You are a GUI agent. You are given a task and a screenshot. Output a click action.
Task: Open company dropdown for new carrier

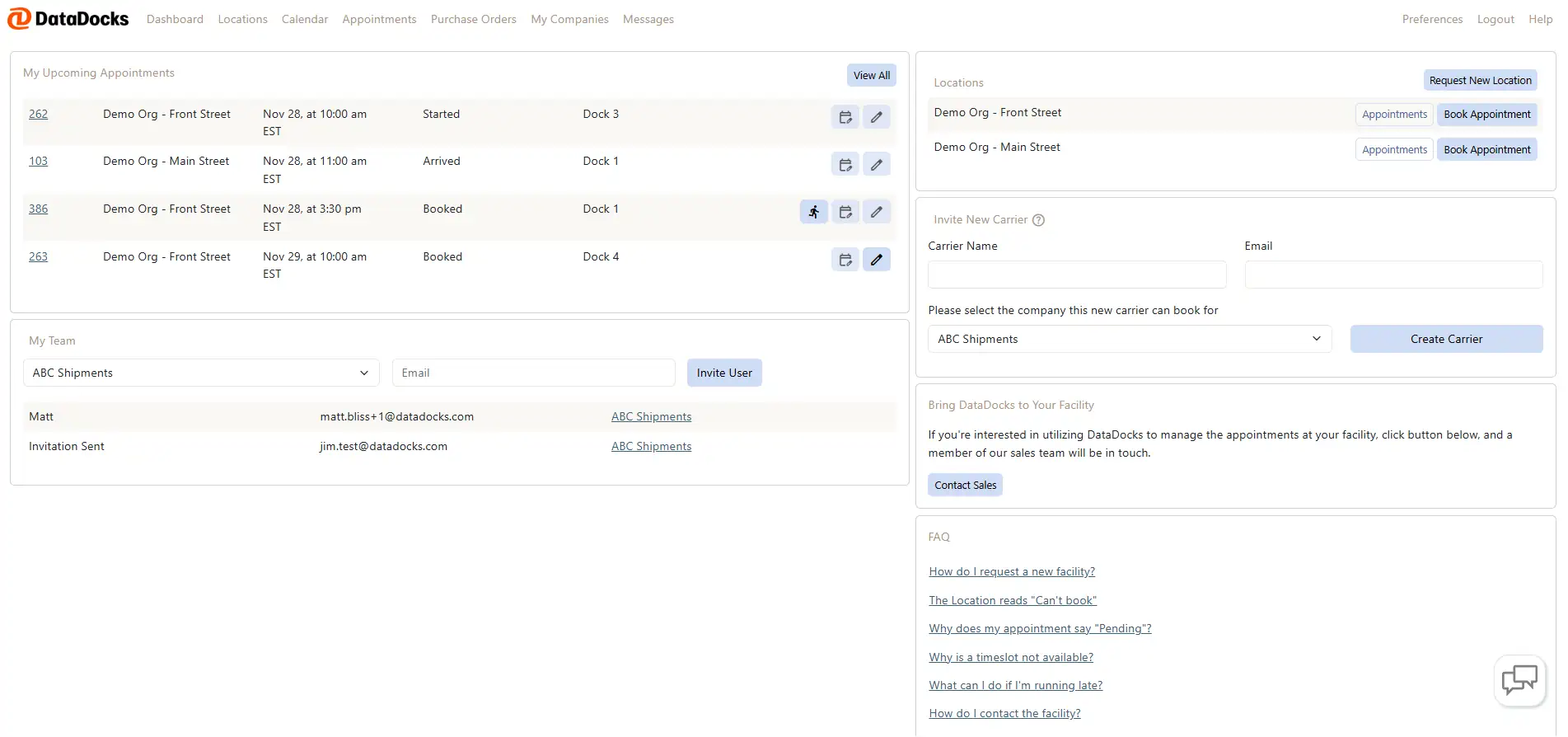(x=1129, y=339)
